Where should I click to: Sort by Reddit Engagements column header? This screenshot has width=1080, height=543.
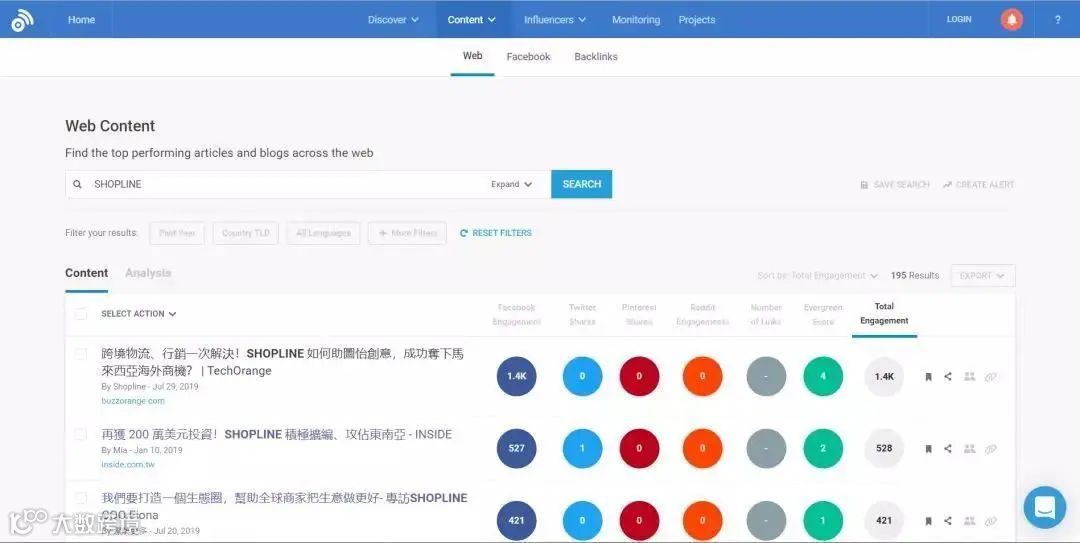(x=703, y=314)
